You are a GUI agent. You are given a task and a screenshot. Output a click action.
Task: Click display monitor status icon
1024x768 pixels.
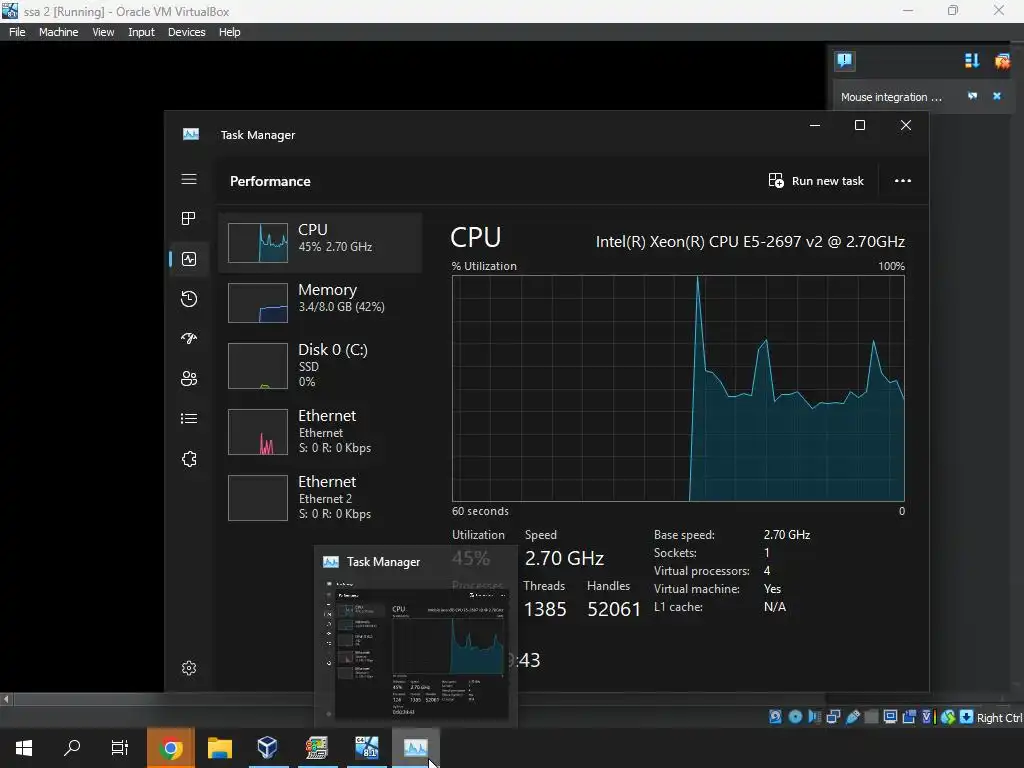(x=890, y=716)
